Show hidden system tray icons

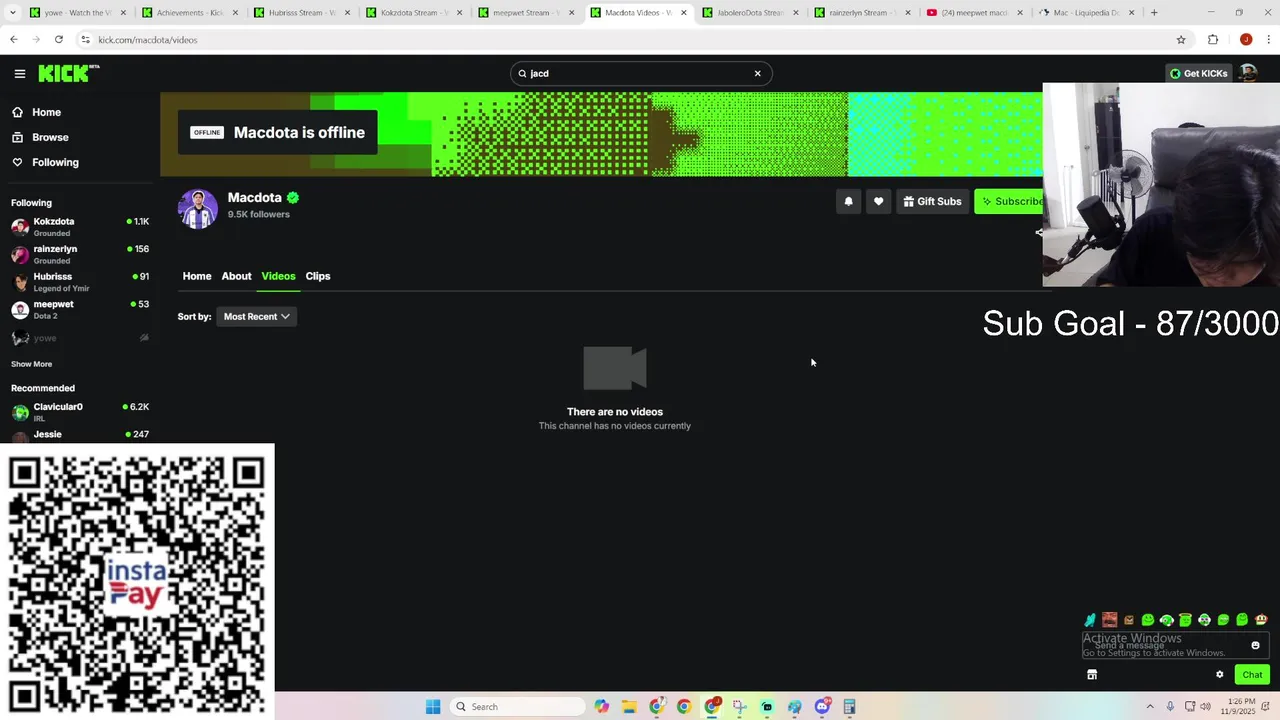[1150, 707]
